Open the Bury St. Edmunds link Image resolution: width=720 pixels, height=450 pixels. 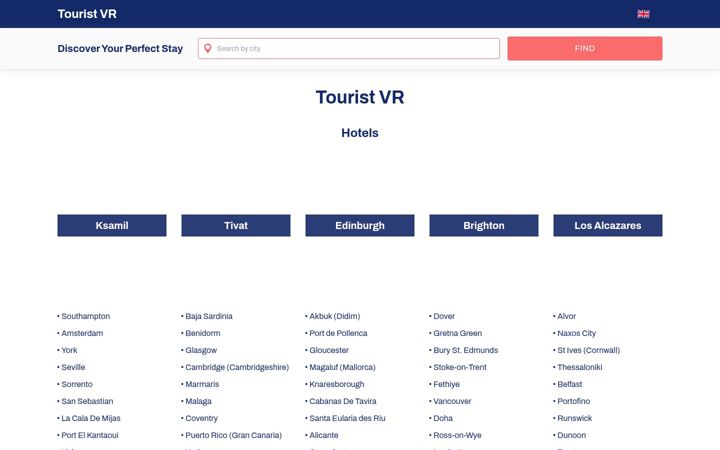pos(466,350)
